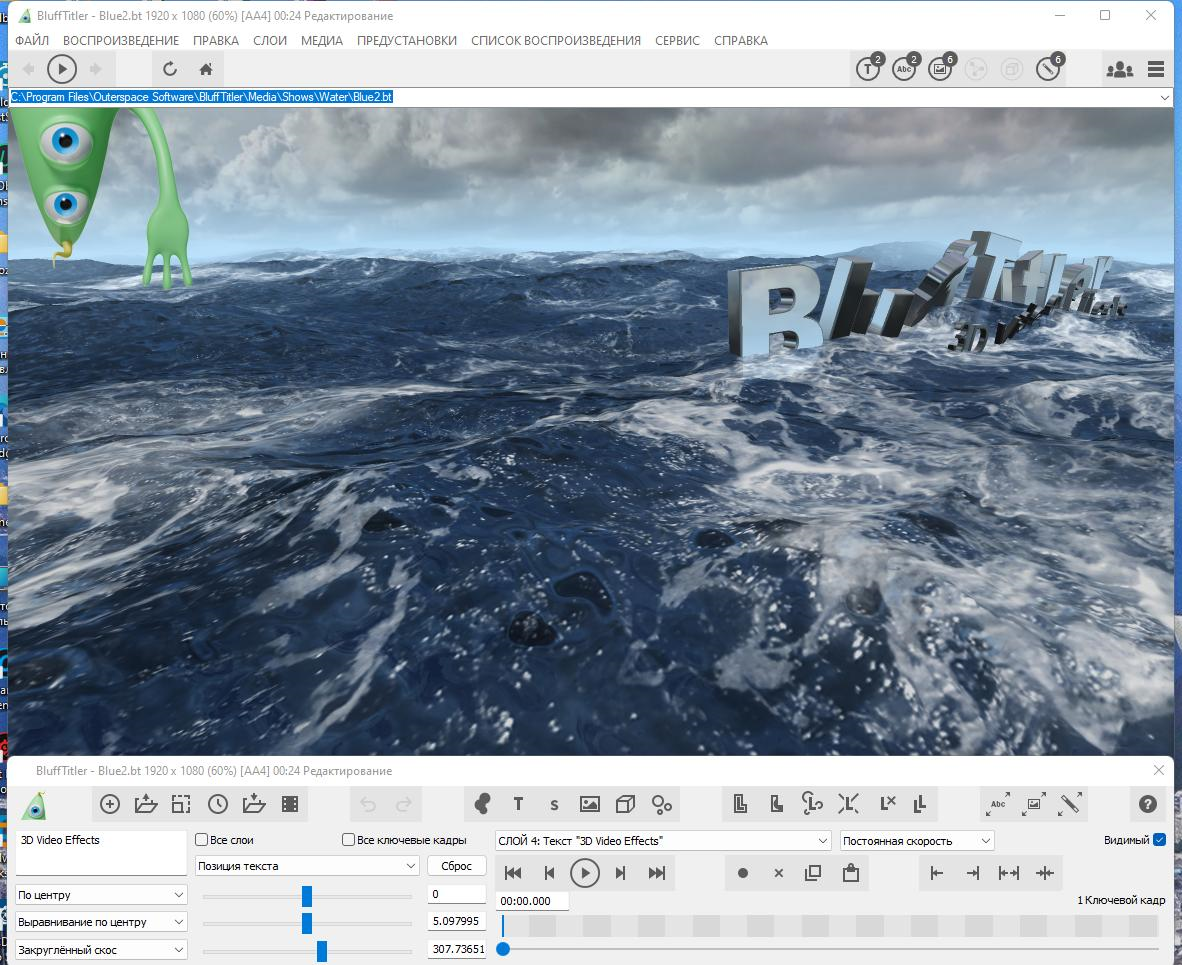Click the first text position slider handle

coord(307,896)
